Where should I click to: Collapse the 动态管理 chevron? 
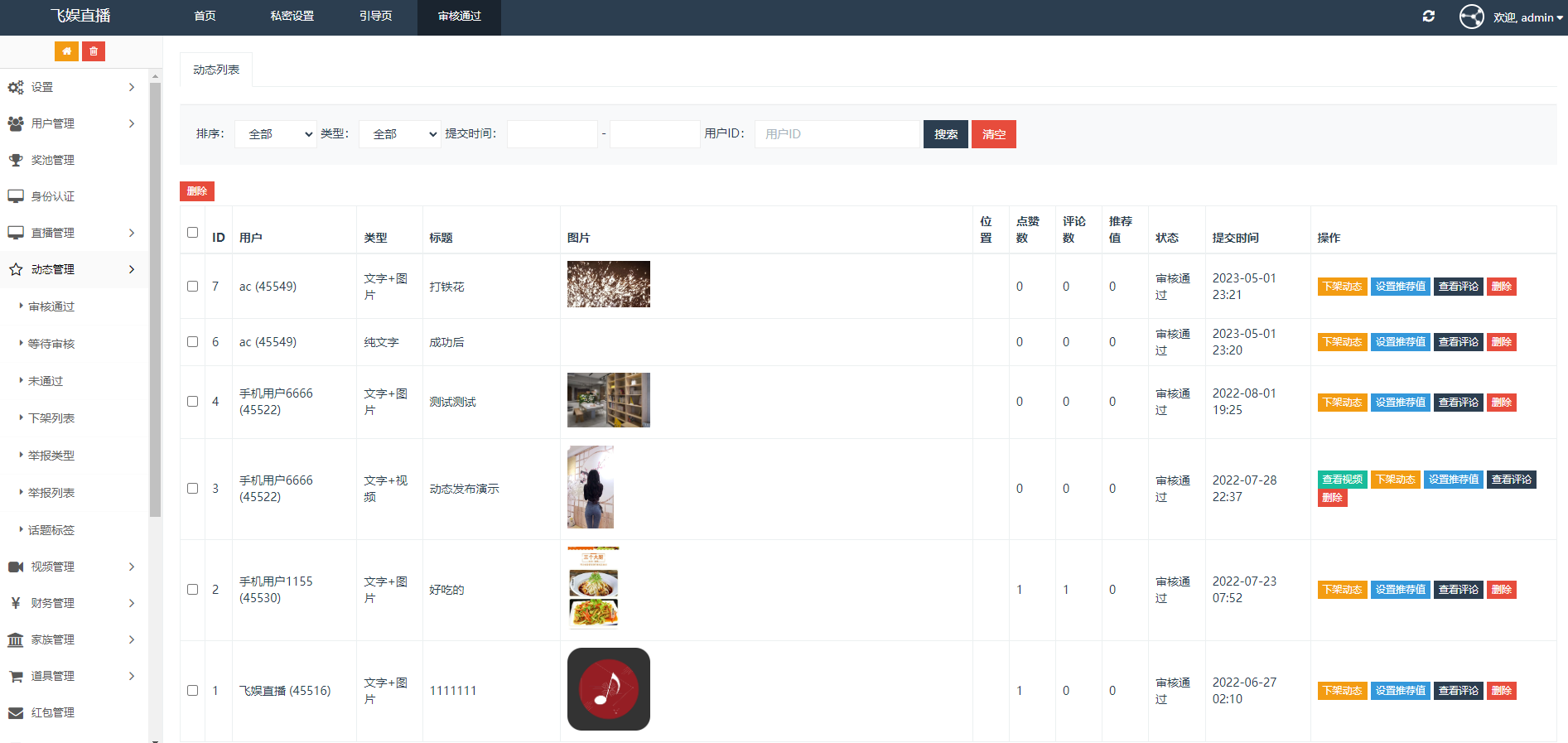click(x=132, y=269)
